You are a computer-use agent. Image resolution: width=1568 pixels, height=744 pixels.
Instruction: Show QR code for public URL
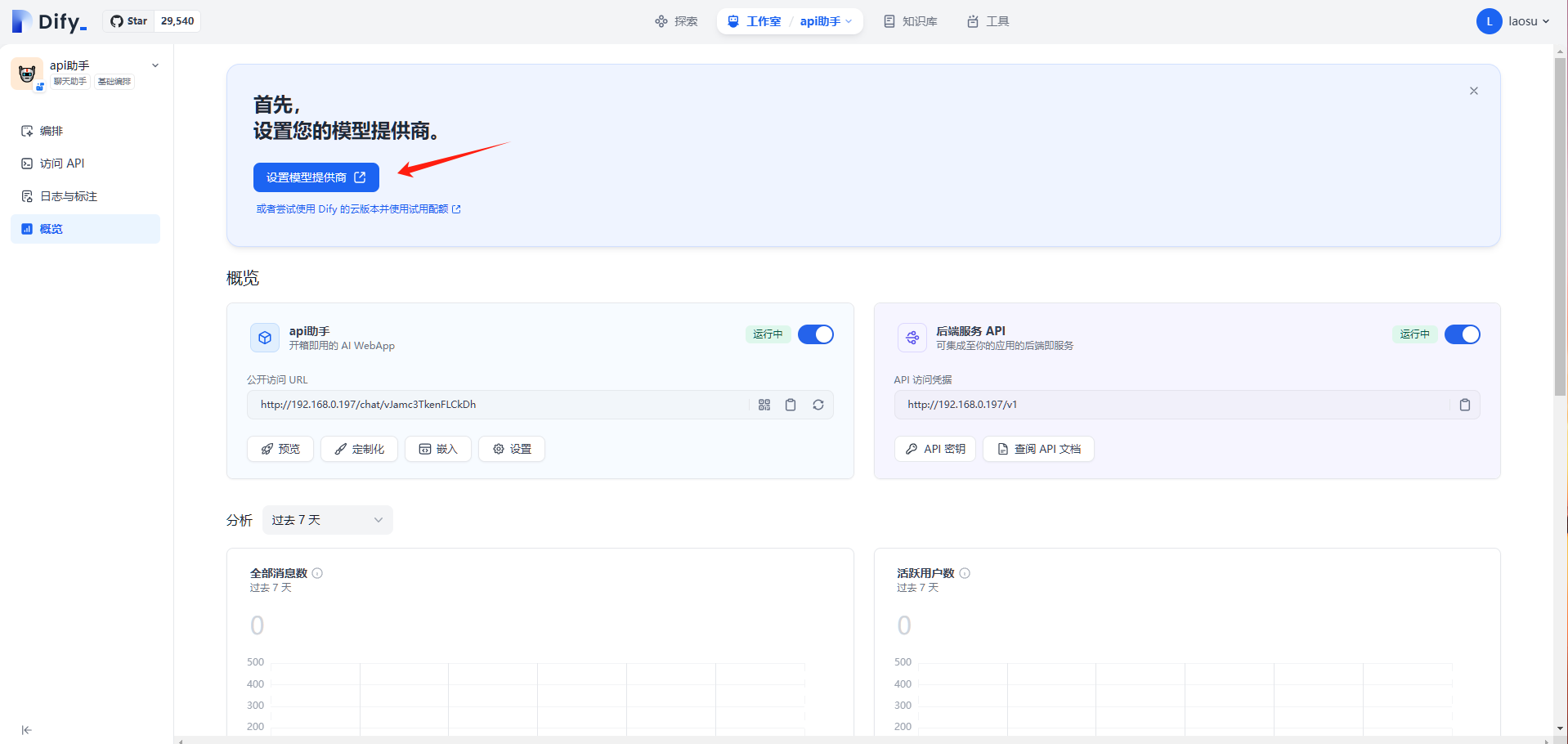tap(764, 405)
